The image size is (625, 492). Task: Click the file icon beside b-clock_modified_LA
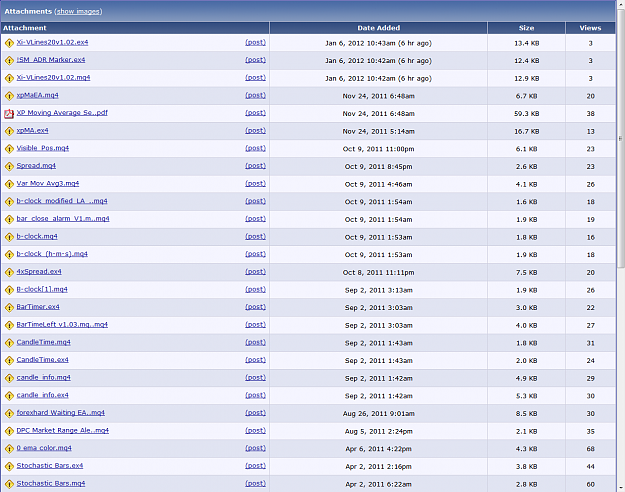tap(9, 202)
